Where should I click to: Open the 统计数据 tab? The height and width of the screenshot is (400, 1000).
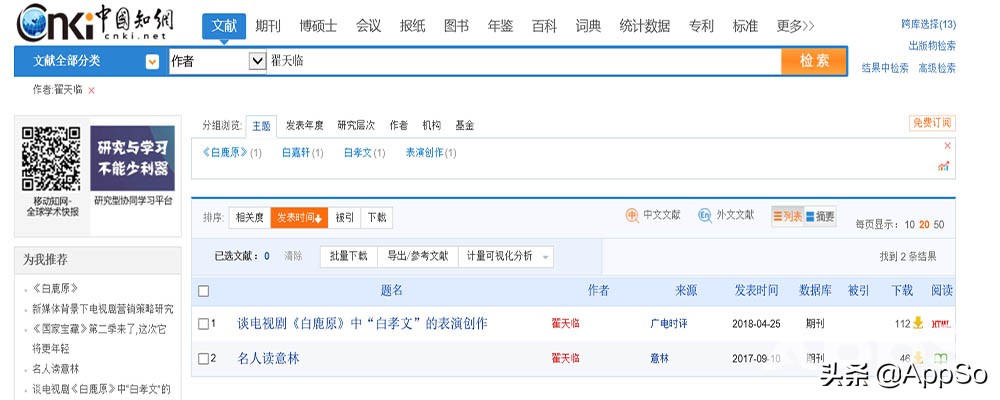[645, 26]
